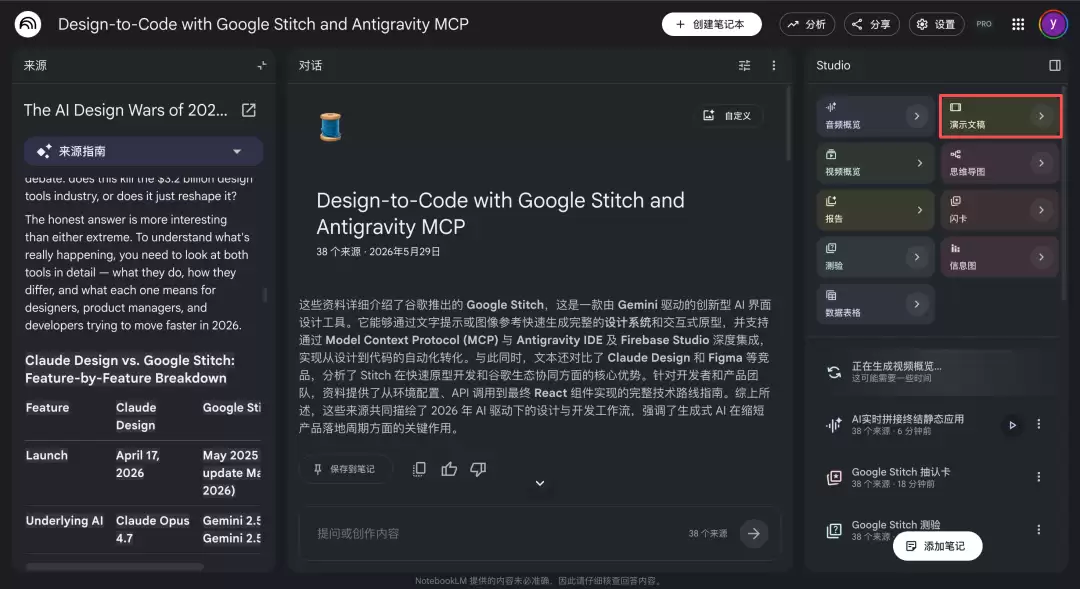This screenshot has width=1080, height=589.
Task: Generate a 思维导图 mind map
Action: click(x=999, y=163)
